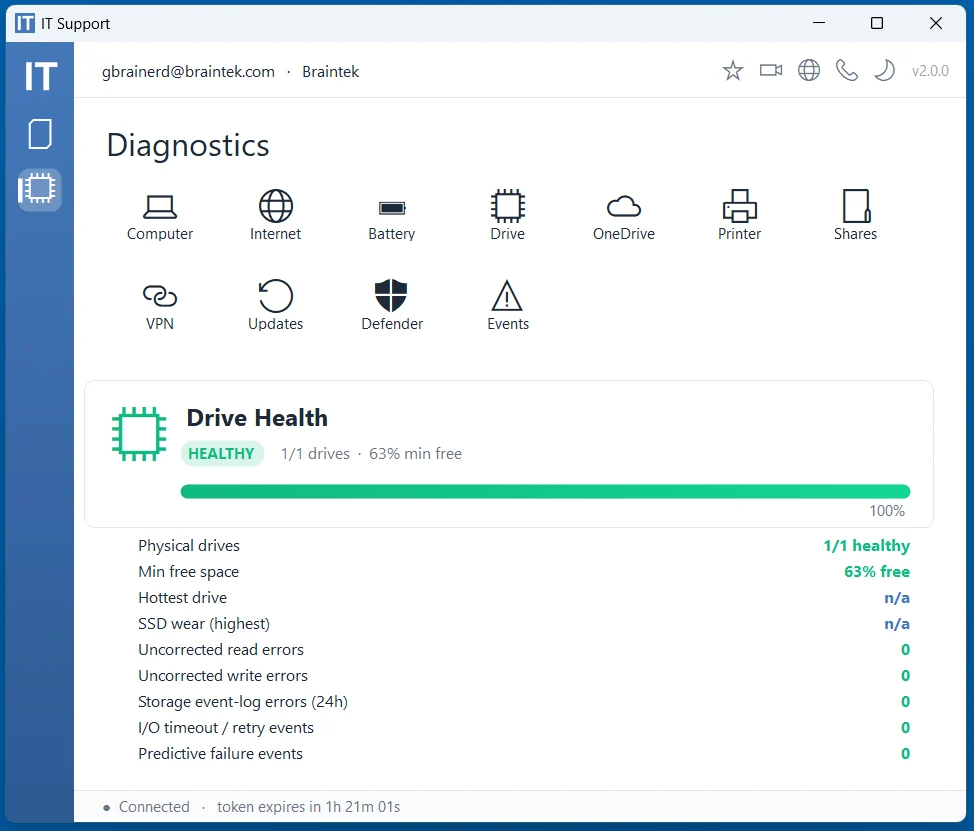Click the gbrainerd@braintek.com account text
974x831 pixels.
click(188, 72)
